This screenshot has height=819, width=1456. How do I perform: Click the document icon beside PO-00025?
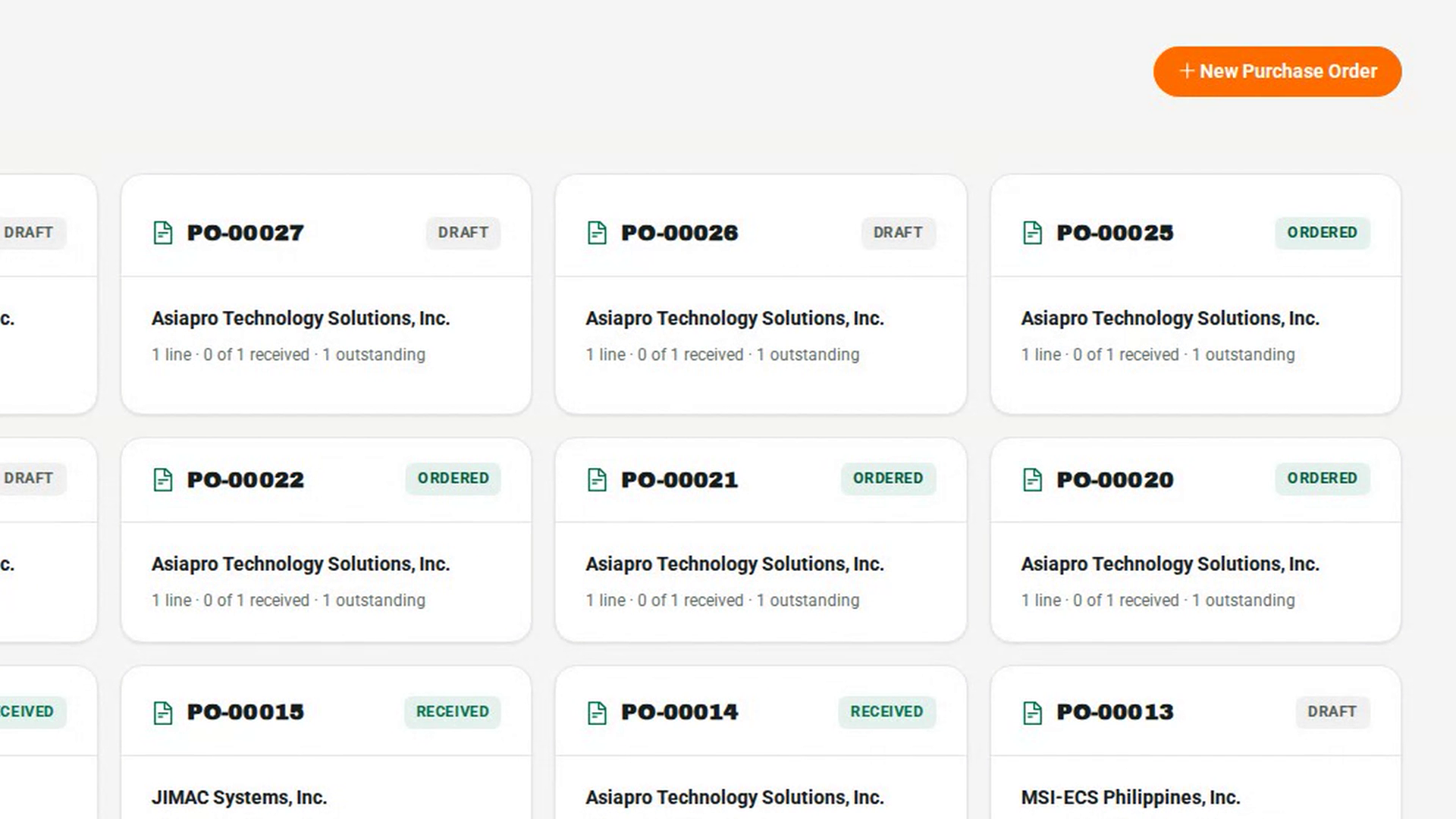tap(1032, 233)
